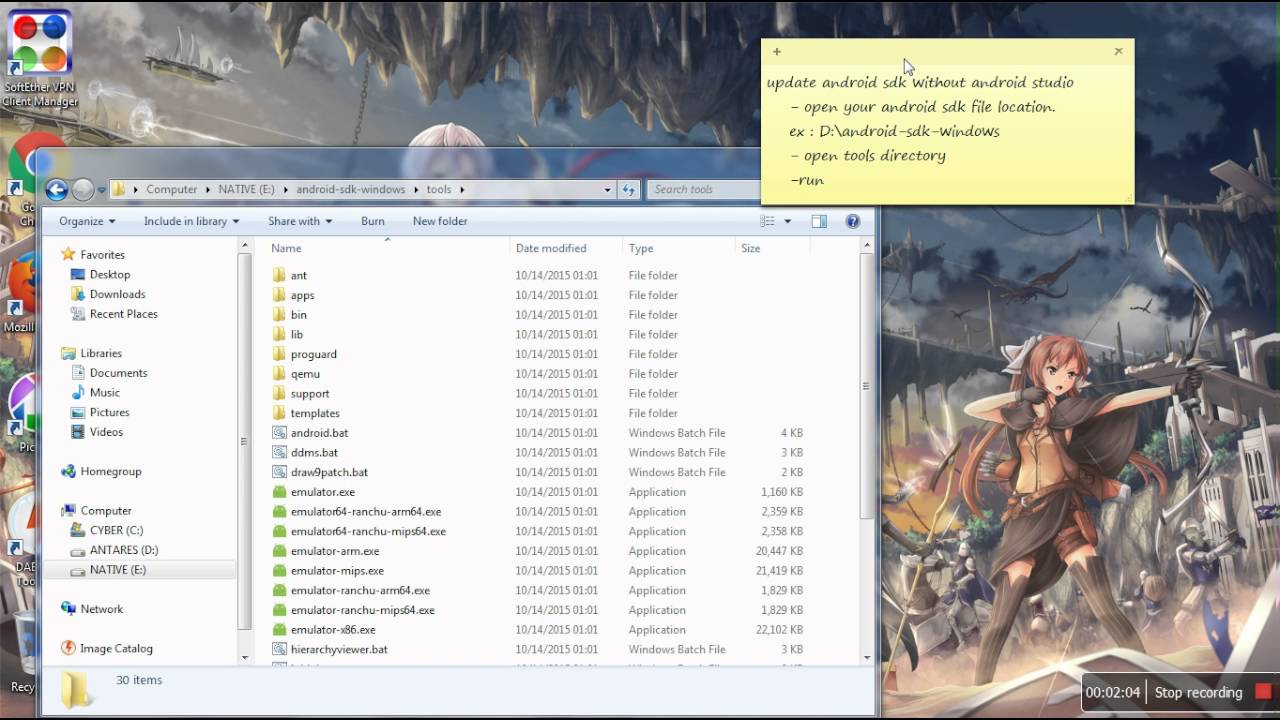Viewport: 1280px width, 720px height.
Task: Select the emulator-arm.exe application icon
Action: (x=280, y=551)
